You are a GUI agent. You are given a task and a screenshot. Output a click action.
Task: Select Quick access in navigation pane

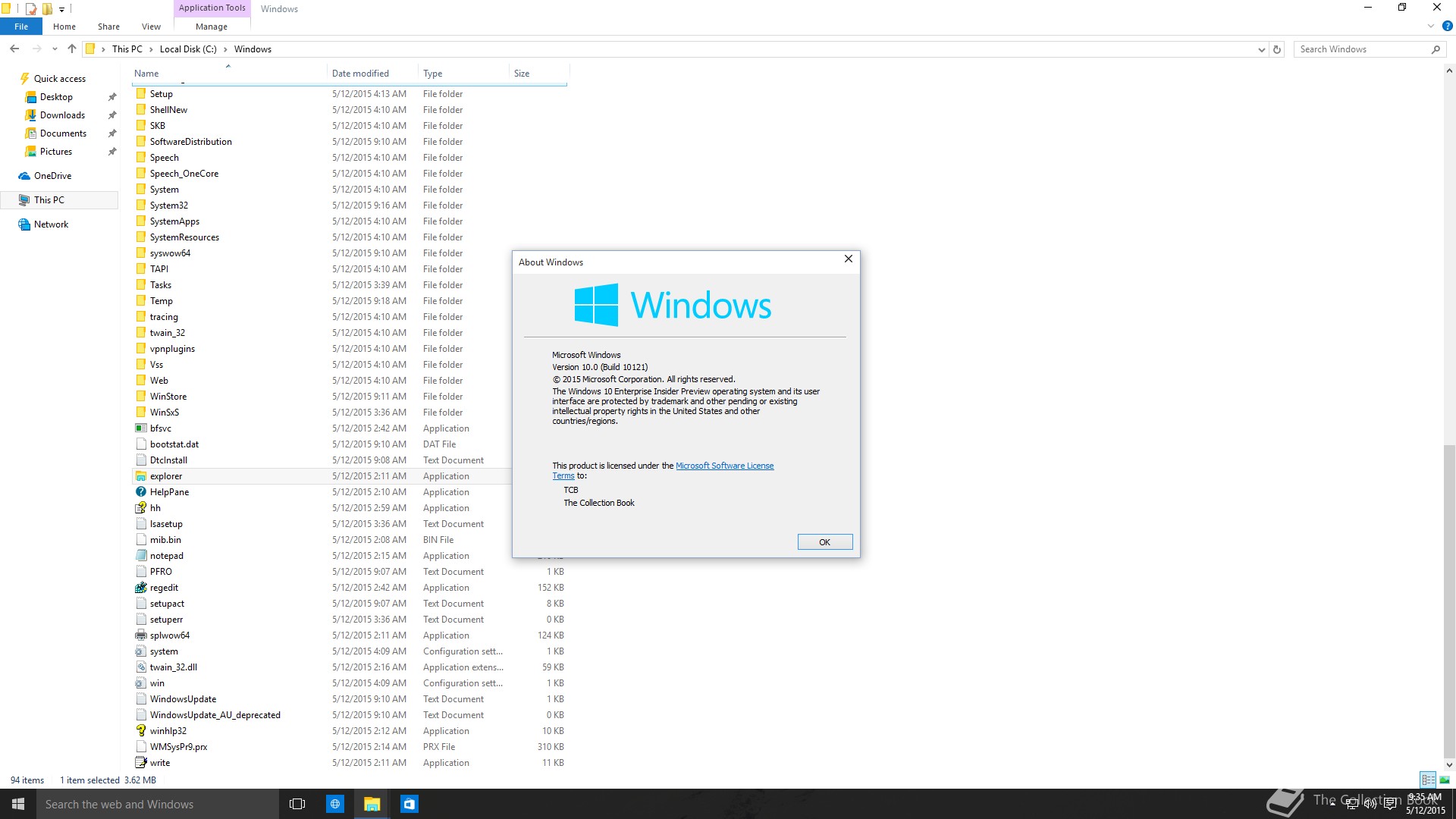point(60,79)
